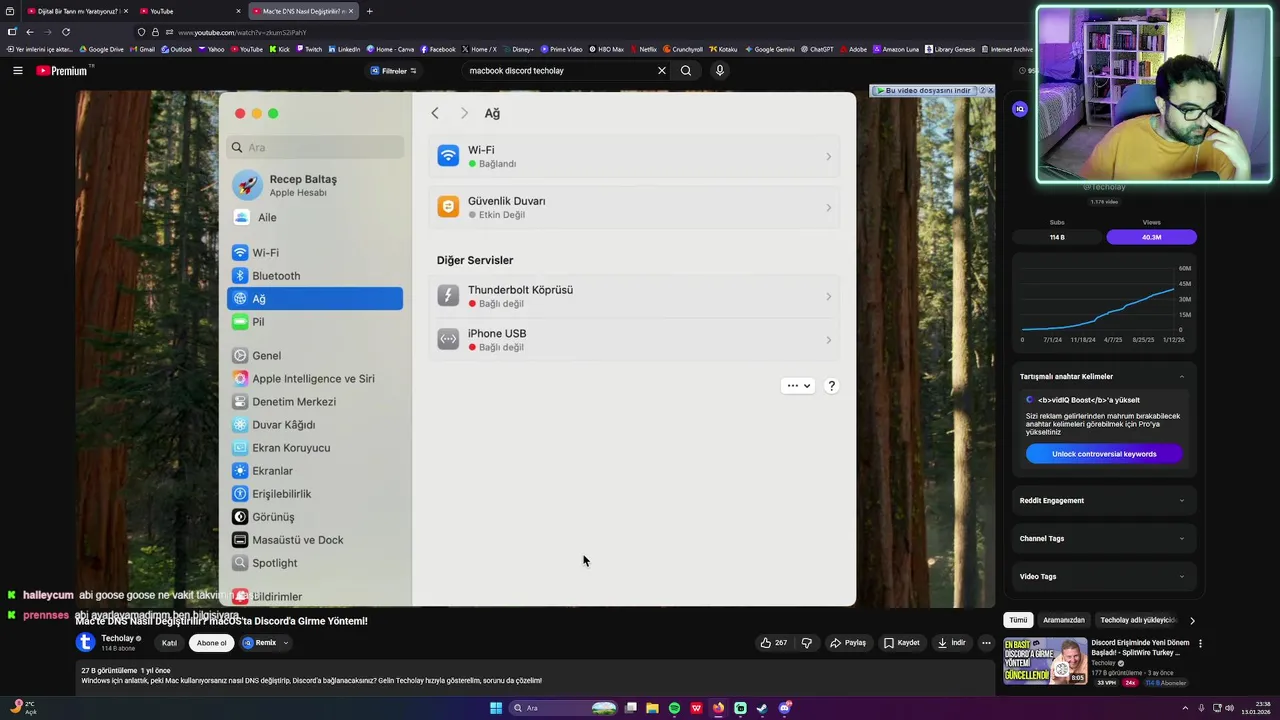This screenshot has width=1280, height=720.
Task: Open more actions three-dot button under video
Action: (986, 643)
